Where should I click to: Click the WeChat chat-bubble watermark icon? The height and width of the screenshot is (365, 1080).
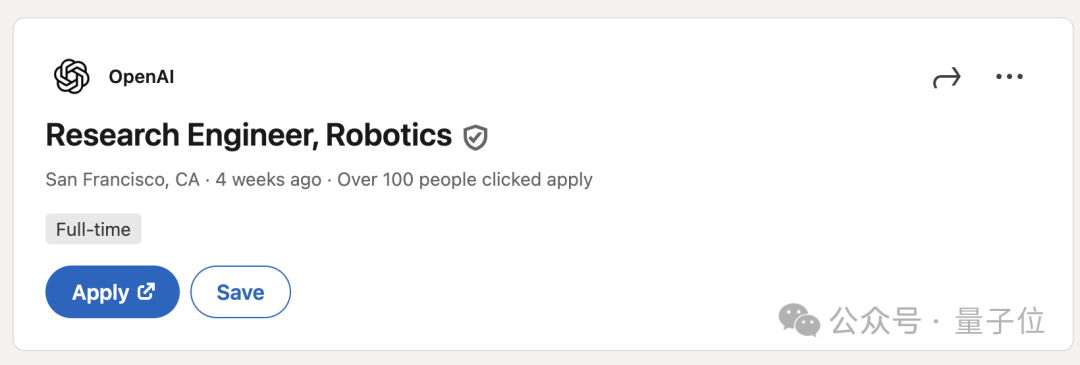[x=799, y=320]
